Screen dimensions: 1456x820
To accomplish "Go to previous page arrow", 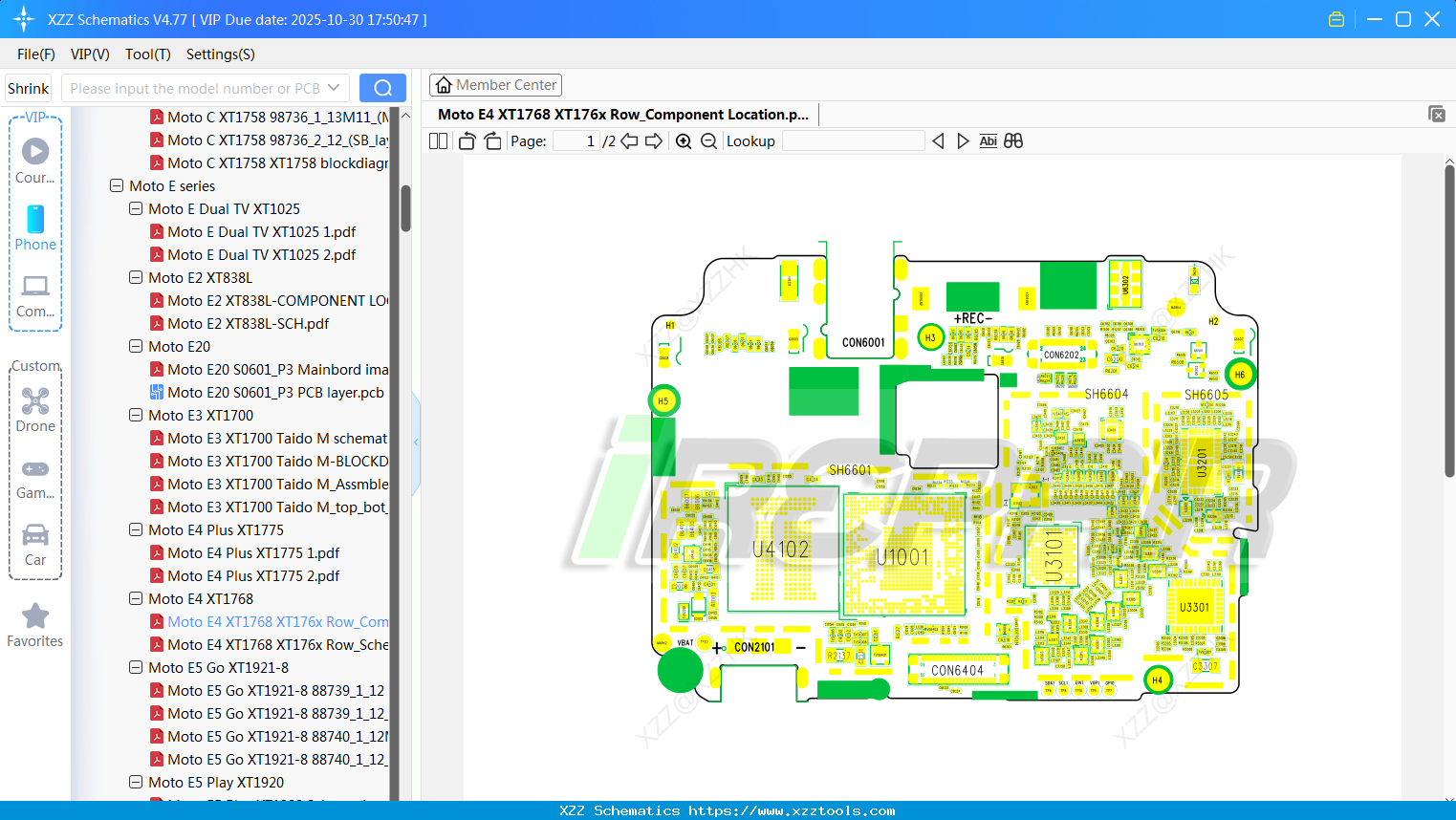I will point(629,141).
